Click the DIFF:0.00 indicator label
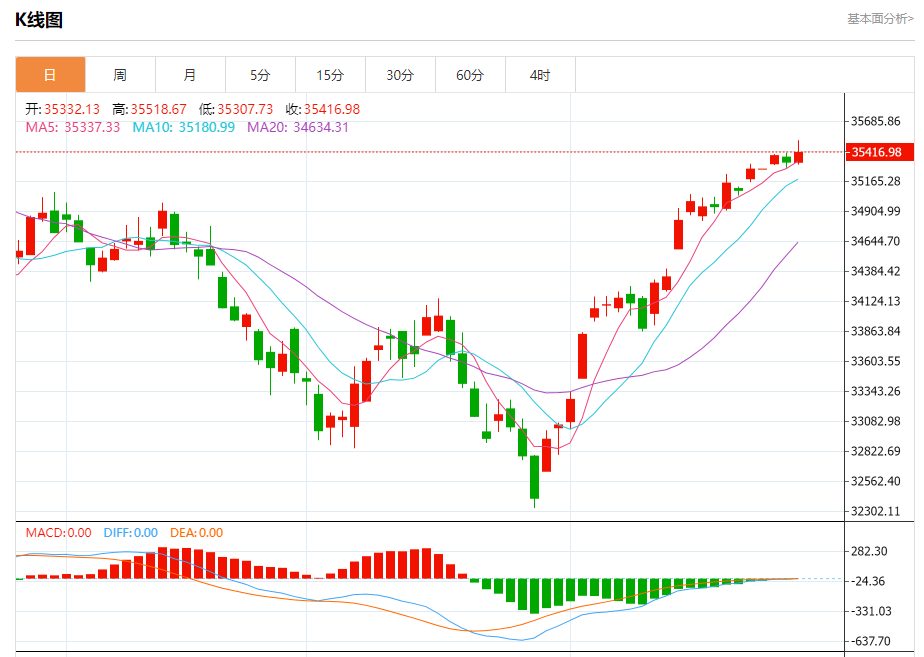Viewport: 924px width, 657px height. pyautogui.click(x=131, y=533)
